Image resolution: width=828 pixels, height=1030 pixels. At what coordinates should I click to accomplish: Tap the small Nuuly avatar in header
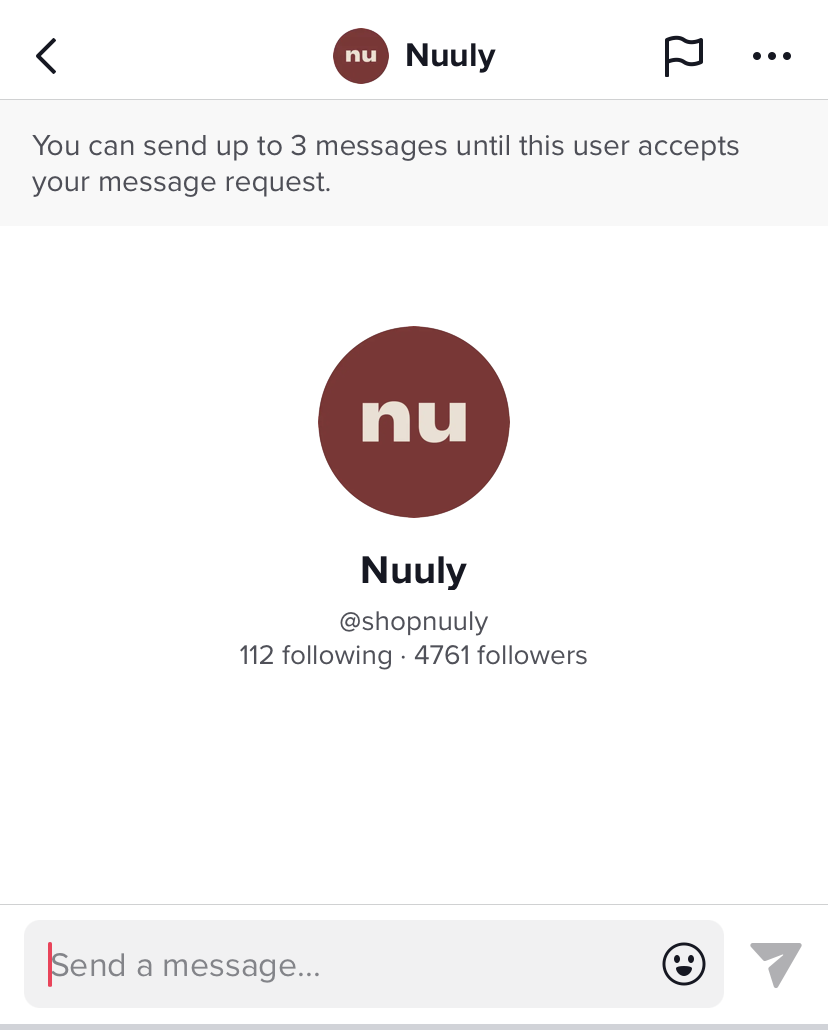[360, 56]
